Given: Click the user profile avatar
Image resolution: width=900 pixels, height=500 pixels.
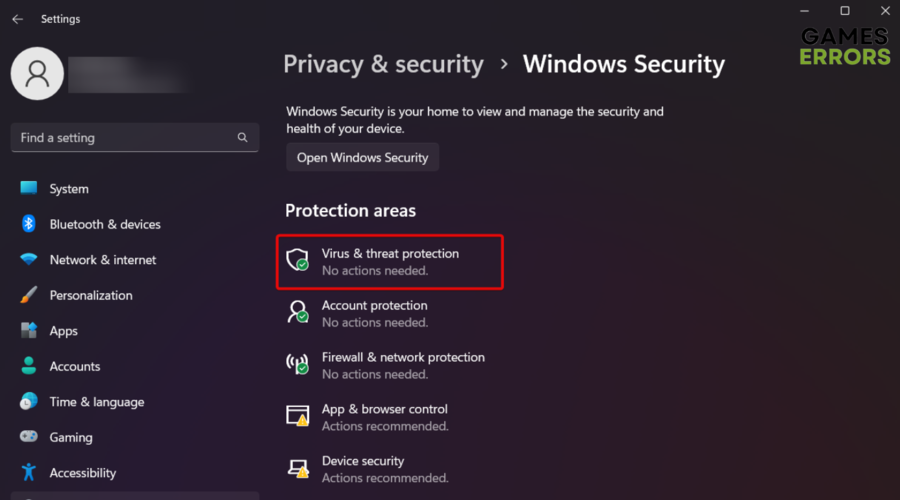Looking at the screenshot, I should pyautogui.click(x=37, y=74).
